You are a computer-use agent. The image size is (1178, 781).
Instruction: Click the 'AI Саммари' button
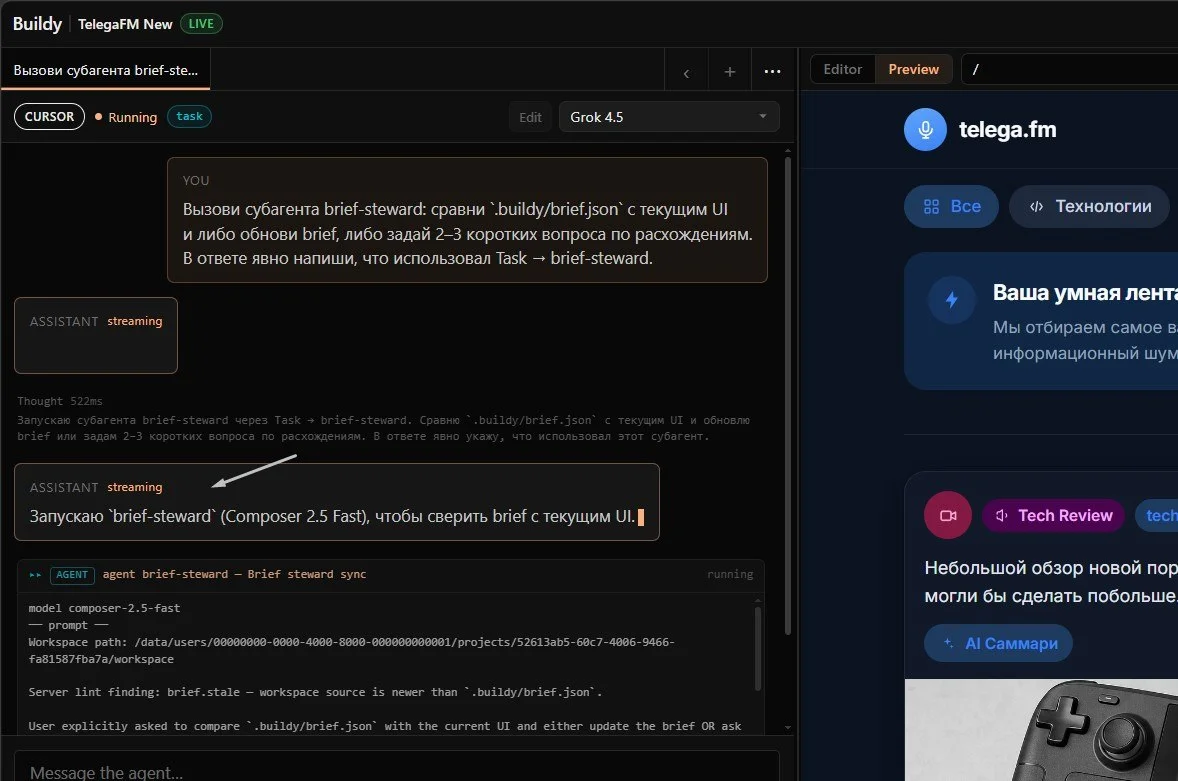pyautogui.click(x=998, y=644)
